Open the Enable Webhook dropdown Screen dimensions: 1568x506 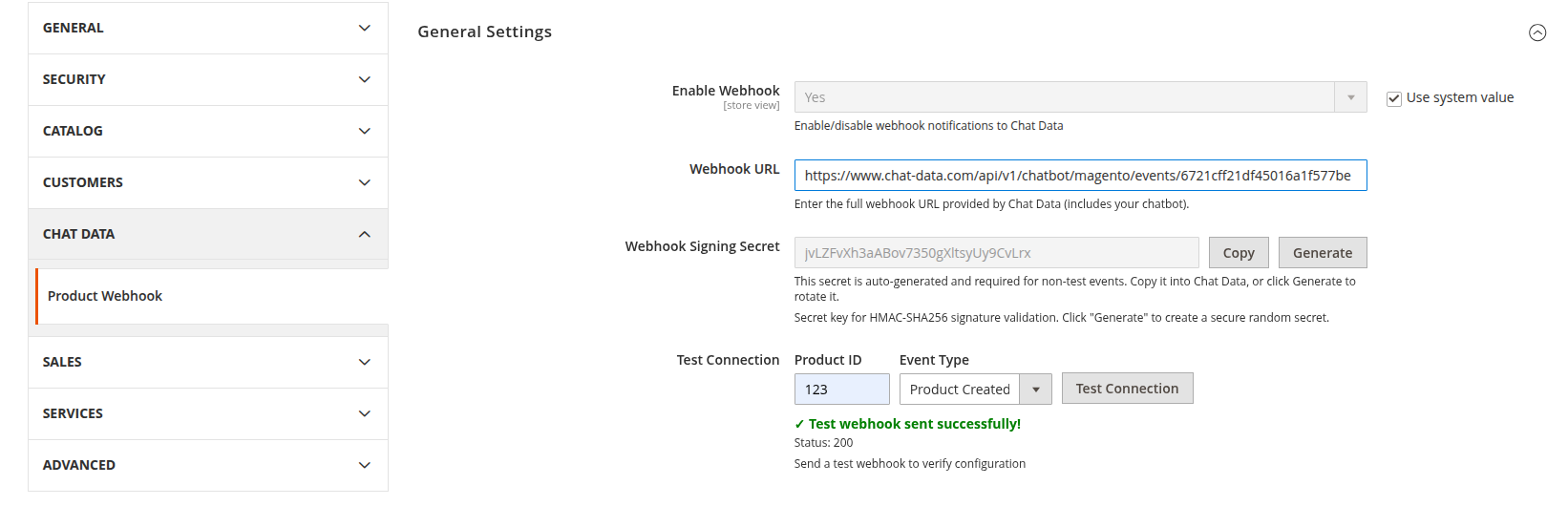click(1080, 97)
